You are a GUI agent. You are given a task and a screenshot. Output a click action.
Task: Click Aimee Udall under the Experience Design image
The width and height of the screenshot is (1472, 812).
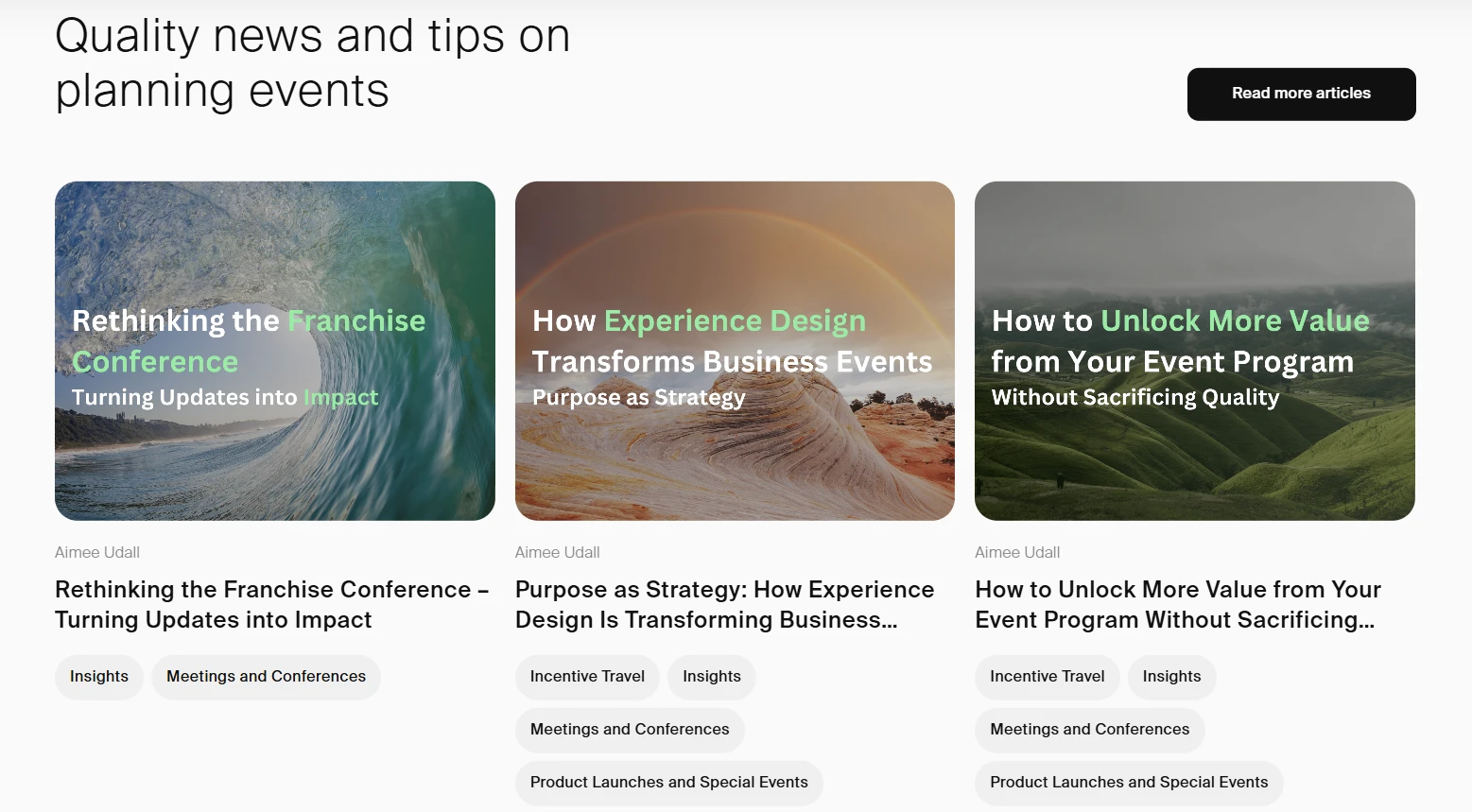tap(557, 552)
